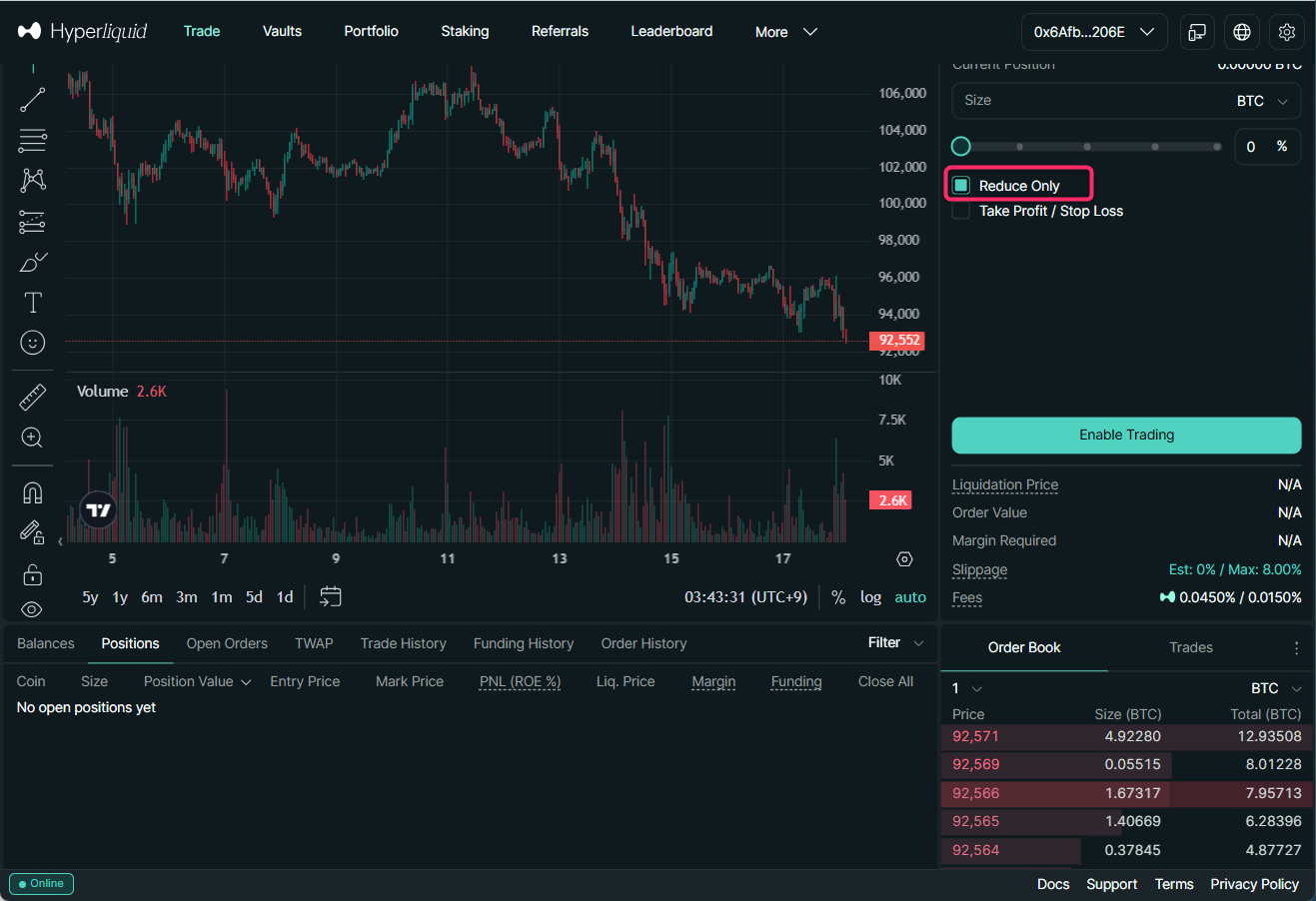Expand the More navigation dropdown
Viewport: 1316px width, 901px height.
tap(786, 32)
